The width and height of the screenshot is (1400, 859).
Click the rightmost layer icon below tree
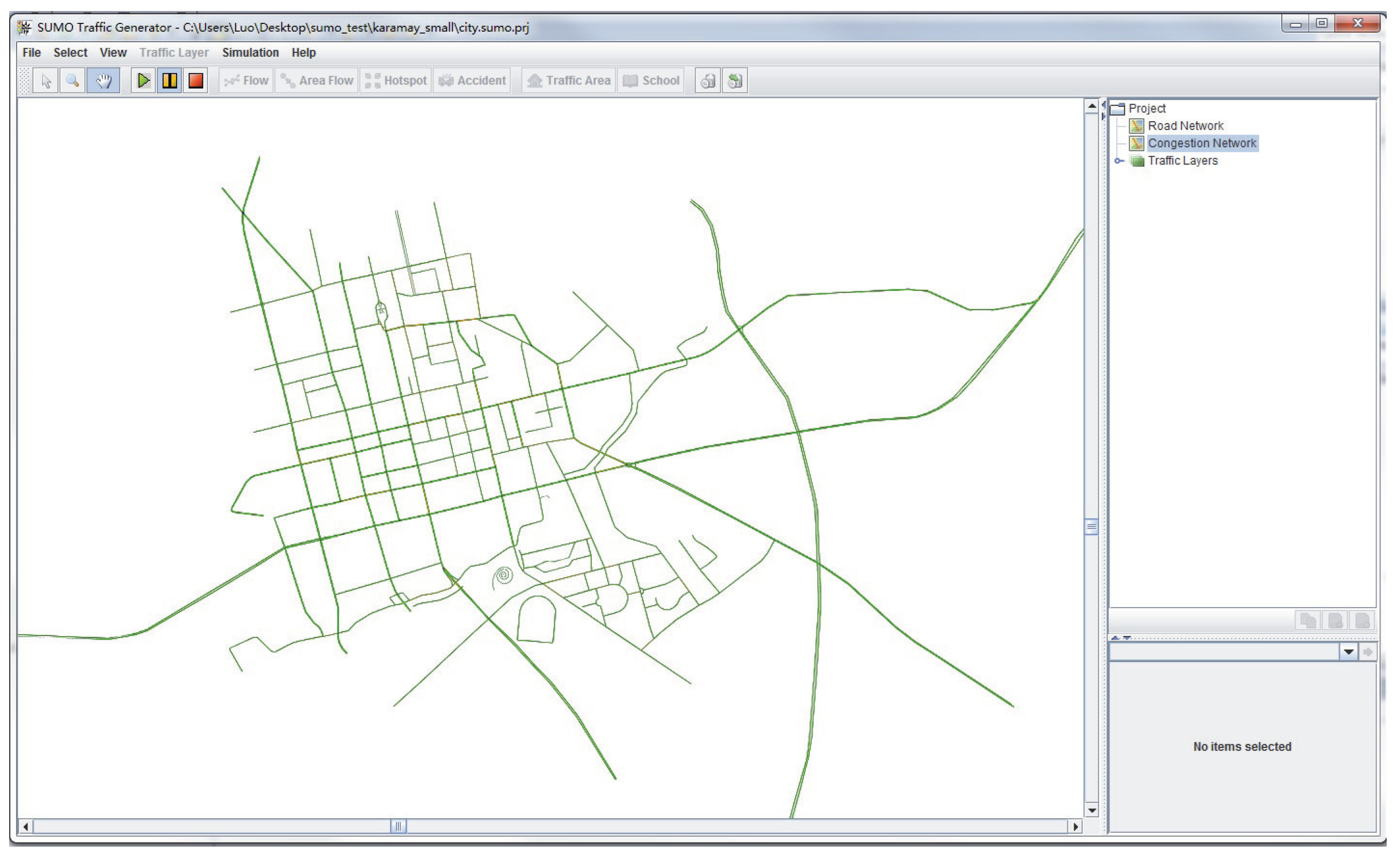coord(1362,620)
